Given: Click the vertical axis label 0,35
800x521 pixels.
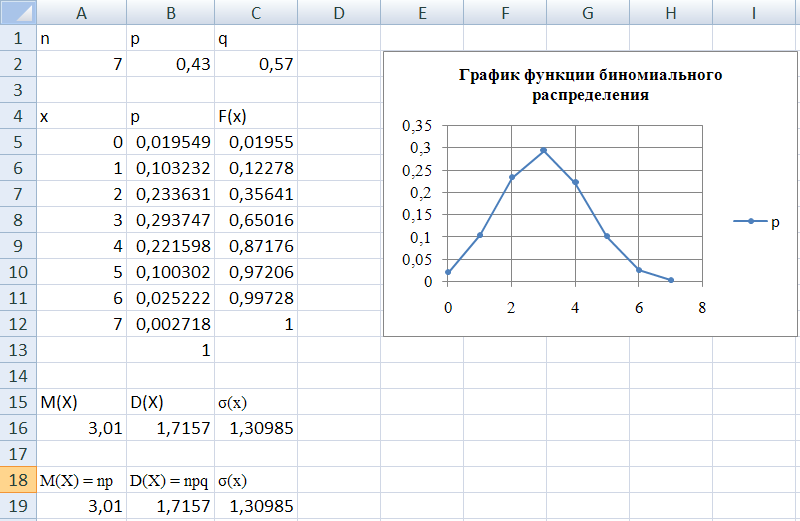Looking at the screenshot, I should click(x=417, y=126).
